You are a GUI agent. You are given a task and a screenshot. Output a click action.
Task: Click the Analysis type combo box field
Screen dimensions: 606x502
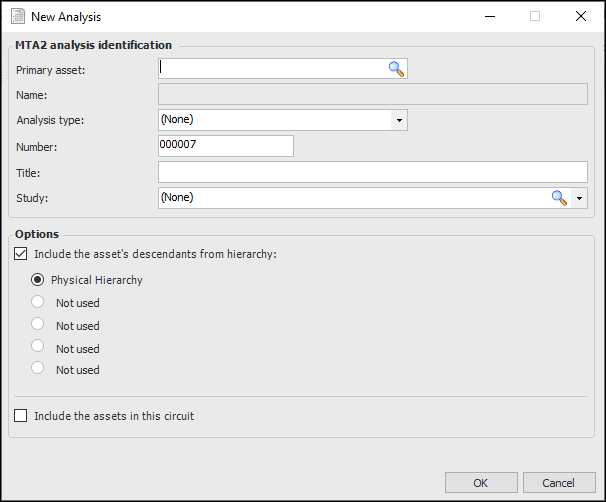point(274,120)
